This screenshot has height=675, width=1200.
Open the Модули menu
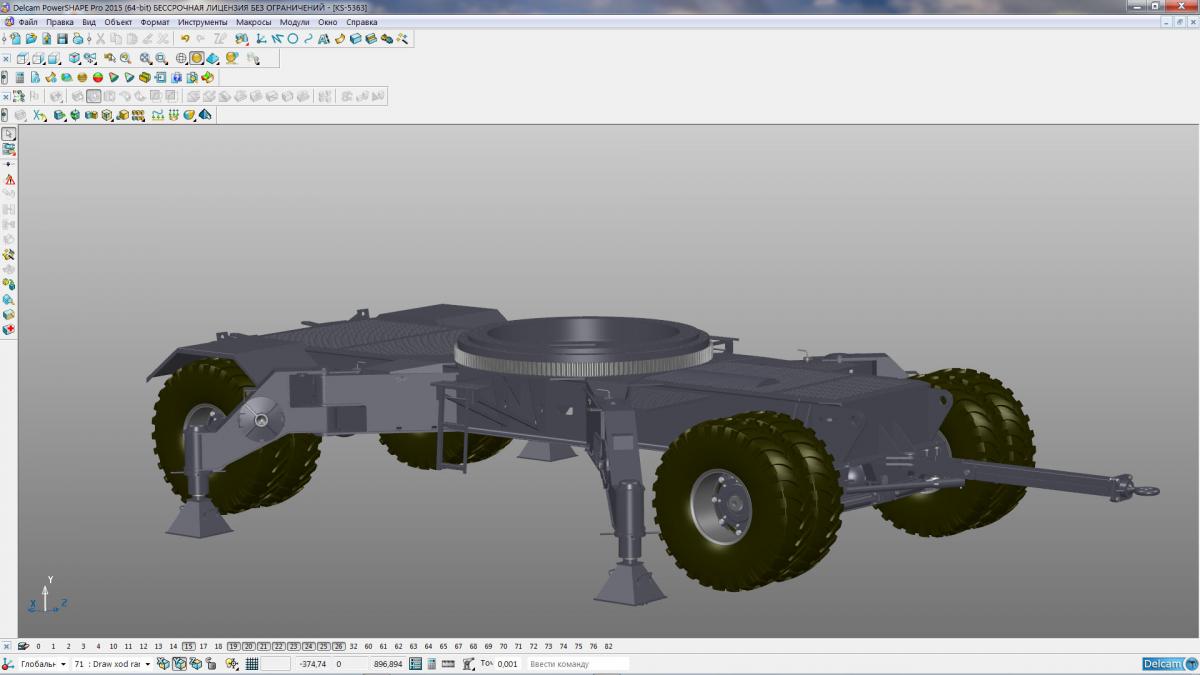pos(295,22)
